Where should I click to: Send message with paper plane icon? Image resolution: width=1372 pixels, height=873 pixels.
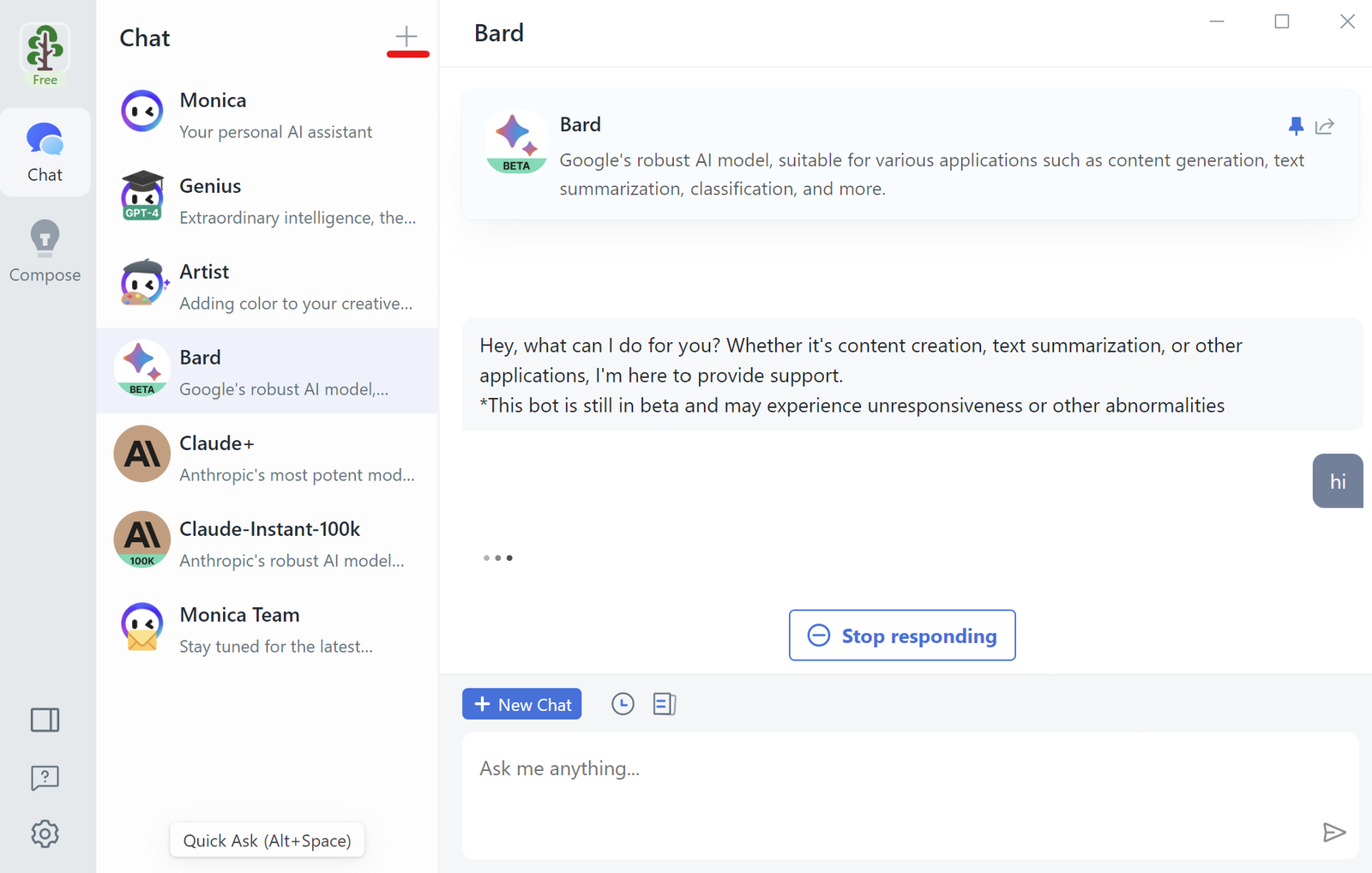pyautogui.click(x=1333, y=832)
